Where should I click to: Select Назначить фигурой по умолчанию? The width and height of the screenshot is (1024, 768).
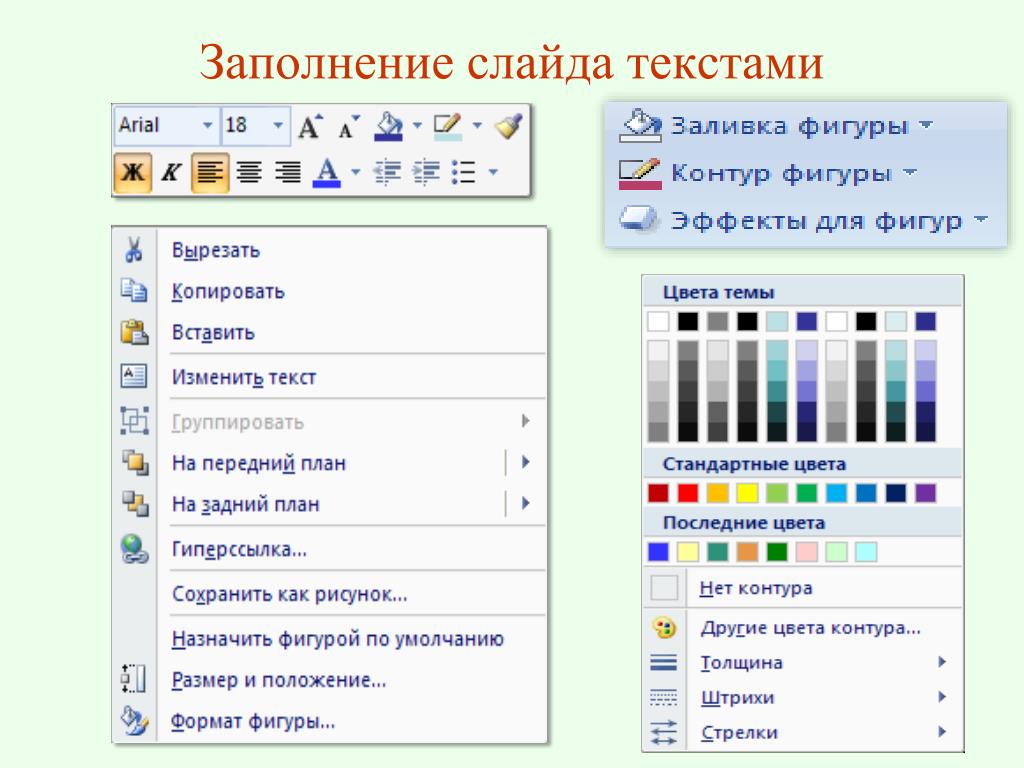[329, 639]
